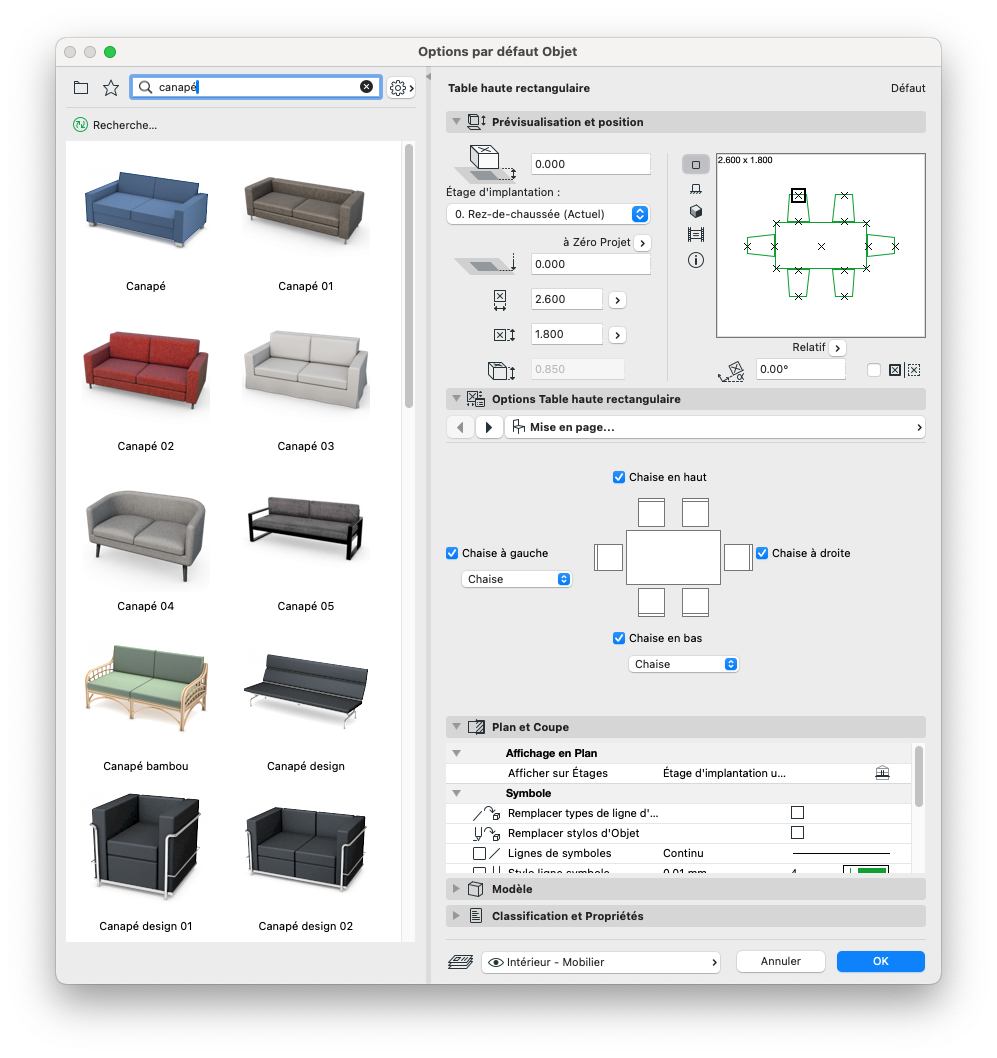
Task: Click the rotation angle icon
Action: [x=731, y=371]
